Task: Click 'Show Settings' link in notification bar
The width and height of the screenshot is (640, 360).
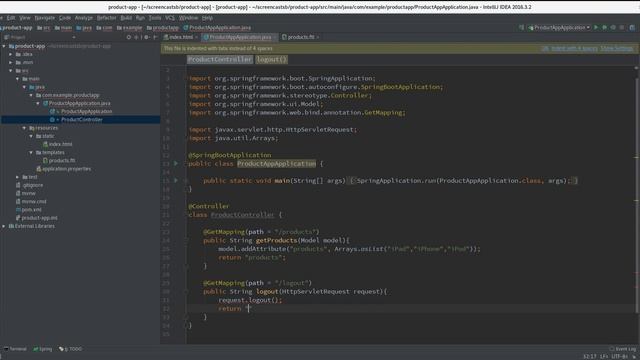Action: 617,48
